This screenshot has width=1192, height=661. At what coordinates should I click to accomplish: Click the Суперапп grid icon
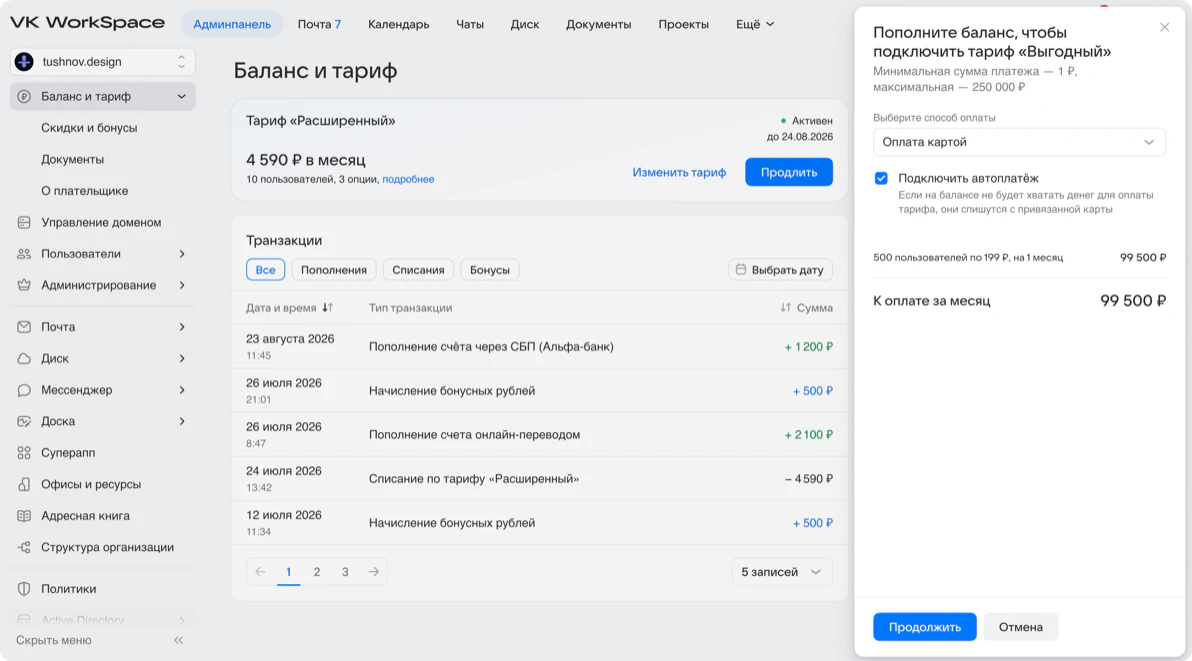coord(24,453)
